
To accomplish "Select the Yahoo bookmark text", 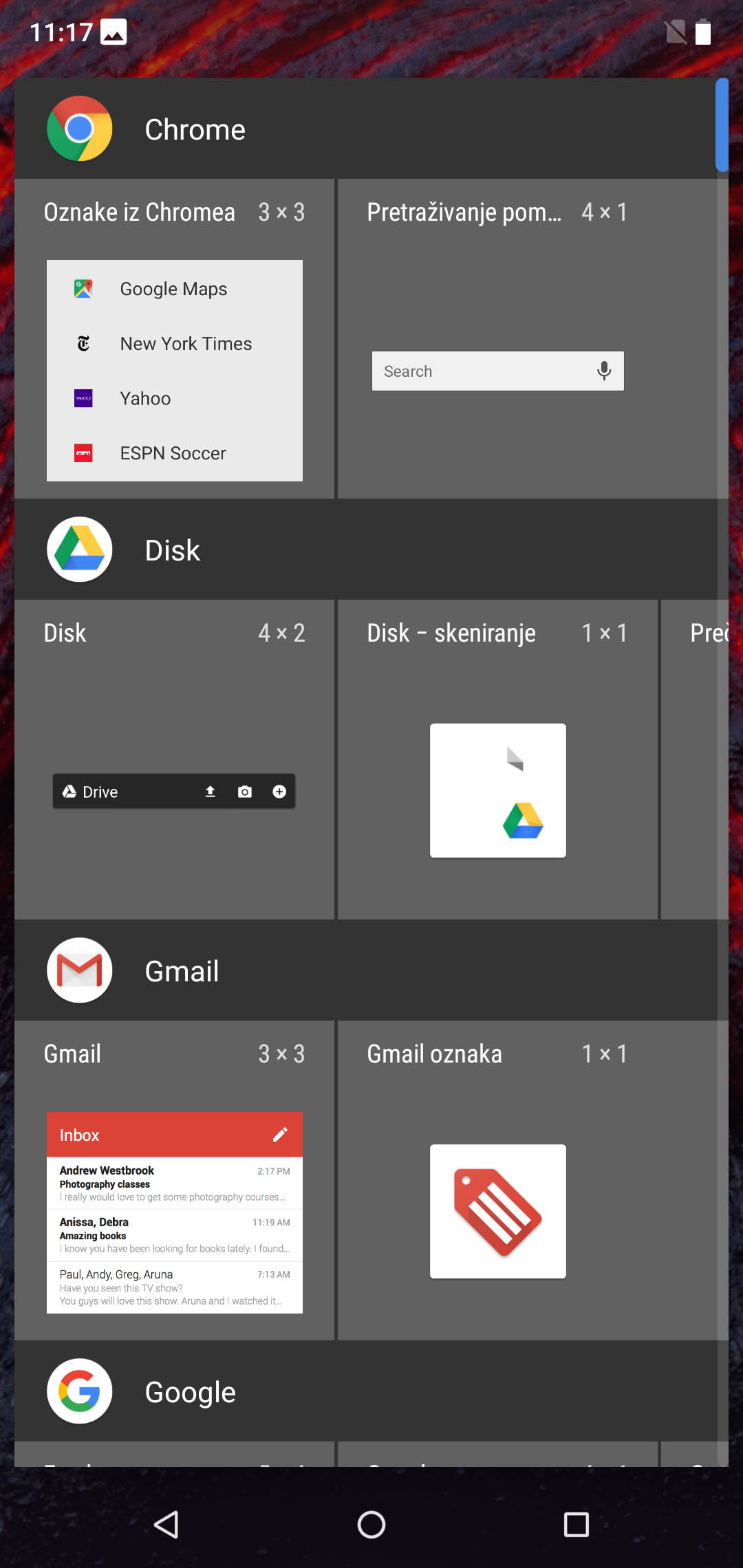I will pyautogui.click(x=145, y=398).
